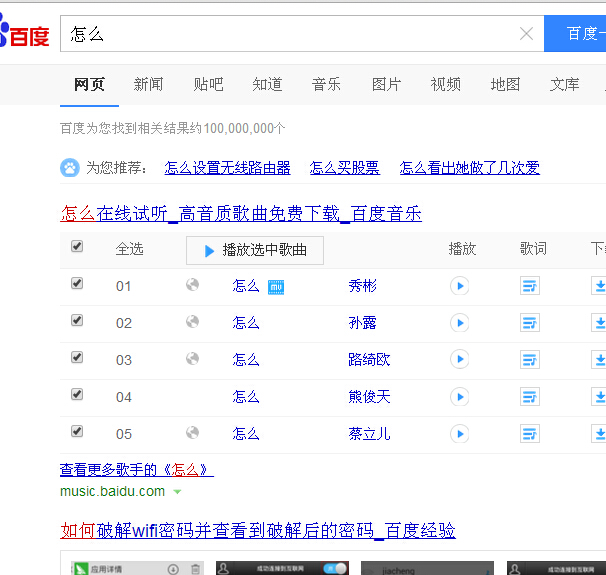The width and height of the screenshot is (606, 575).
Task: Click artist link 路绮欧
Action: (369, 360)
